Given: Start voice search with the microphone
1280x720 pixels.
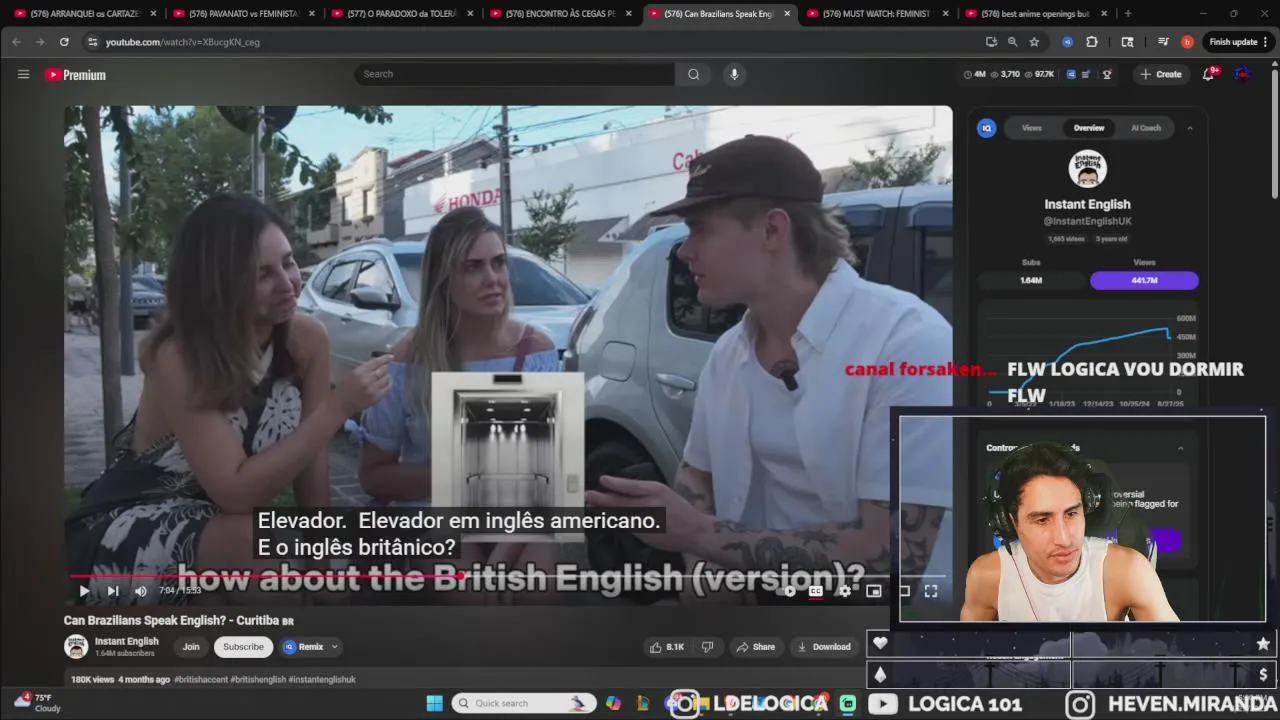Looking at the screenshot, I should click(734, 74).
